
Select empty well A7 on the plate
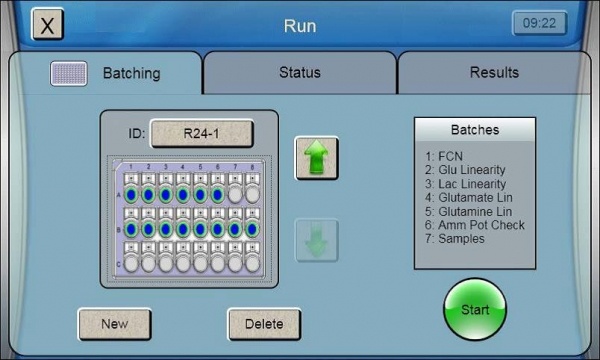235,195
